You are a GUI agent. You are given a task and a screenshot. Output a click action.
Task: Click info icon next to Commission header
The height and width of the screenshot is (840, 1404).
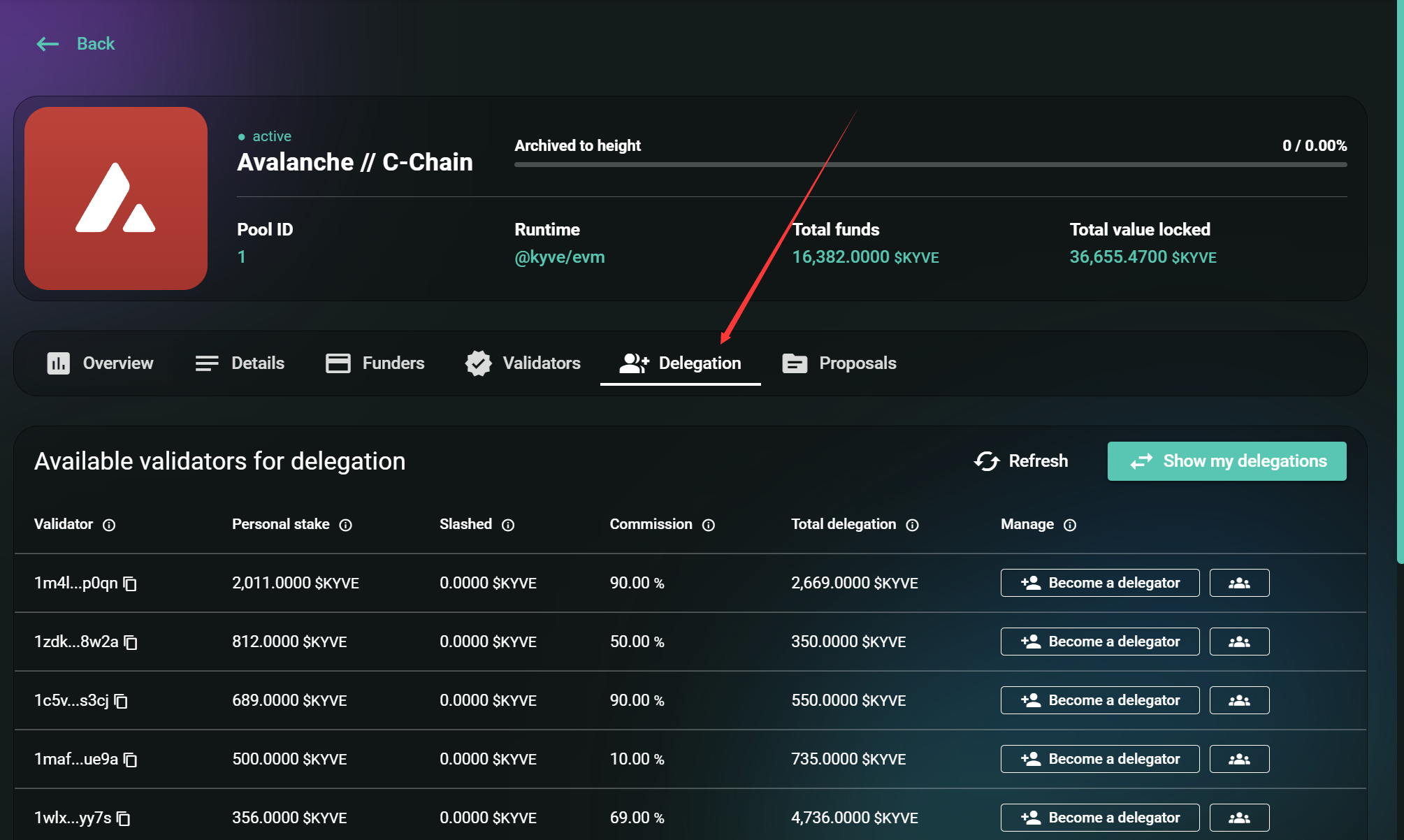(708, 525)
